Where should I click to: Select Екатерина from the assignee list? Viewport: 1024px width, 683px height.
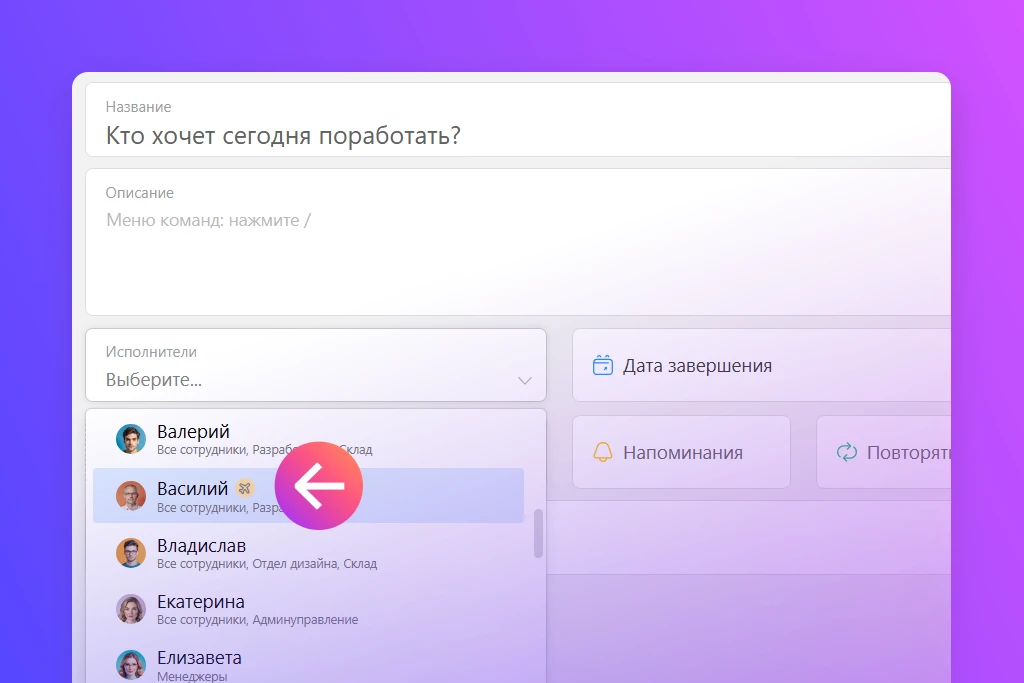[308, 609]
